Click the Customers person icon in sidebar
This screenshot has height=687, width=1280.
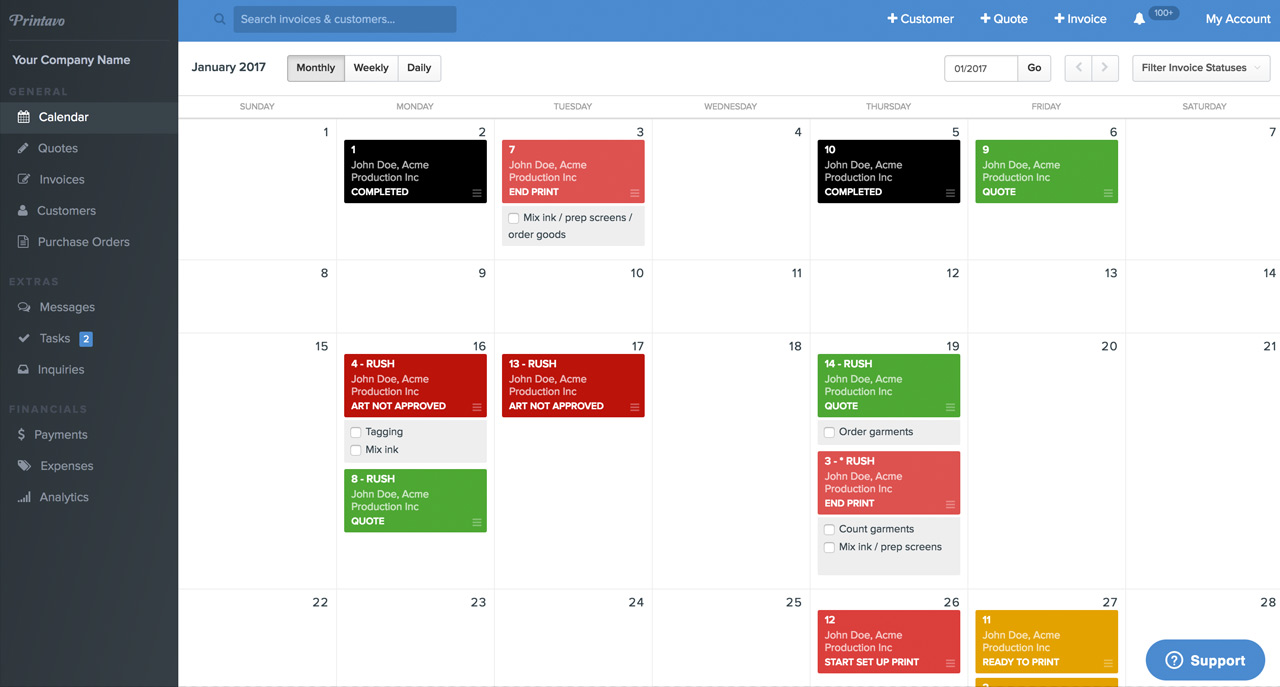[x=24, y=211]
